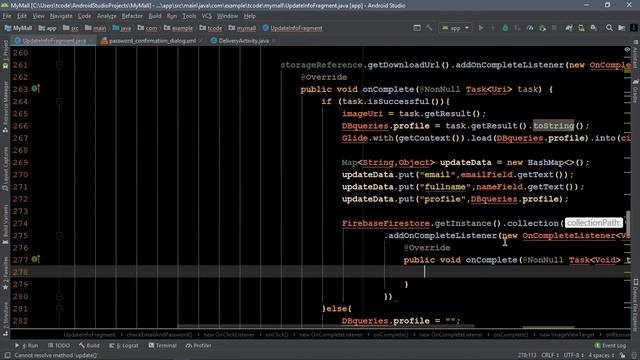Click the app breadcrumb in navigation bar
640x360 pixels.
[47, 28]
